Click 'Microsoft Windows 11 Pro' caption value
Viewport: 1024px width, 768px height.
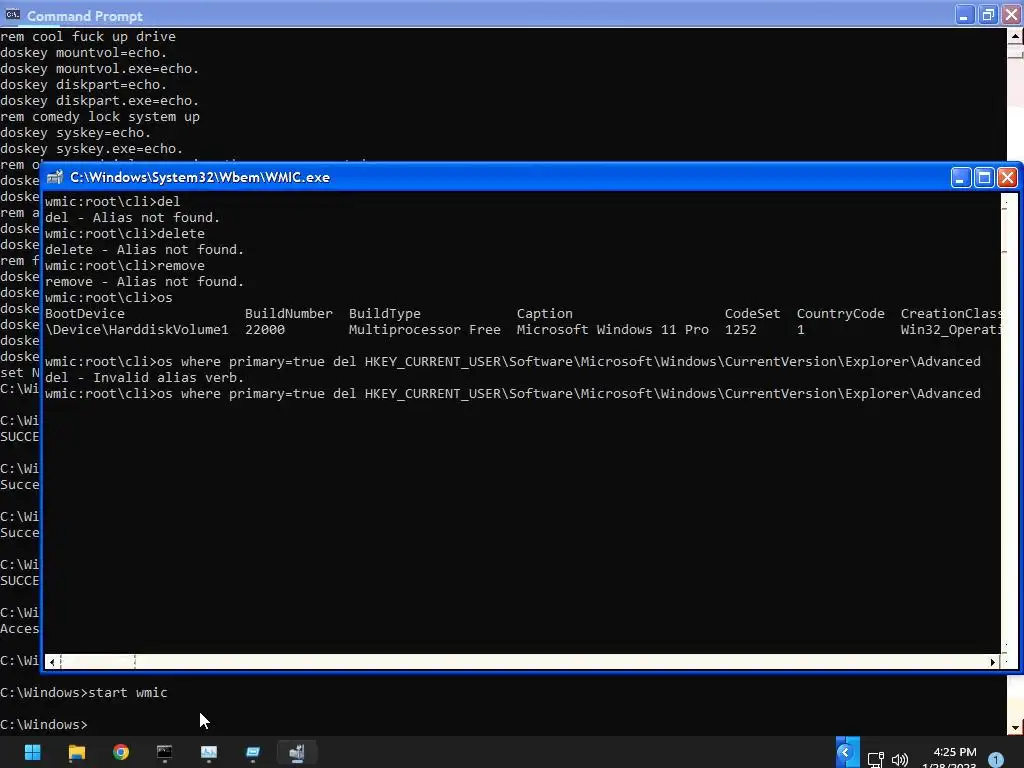click(613, 330)
